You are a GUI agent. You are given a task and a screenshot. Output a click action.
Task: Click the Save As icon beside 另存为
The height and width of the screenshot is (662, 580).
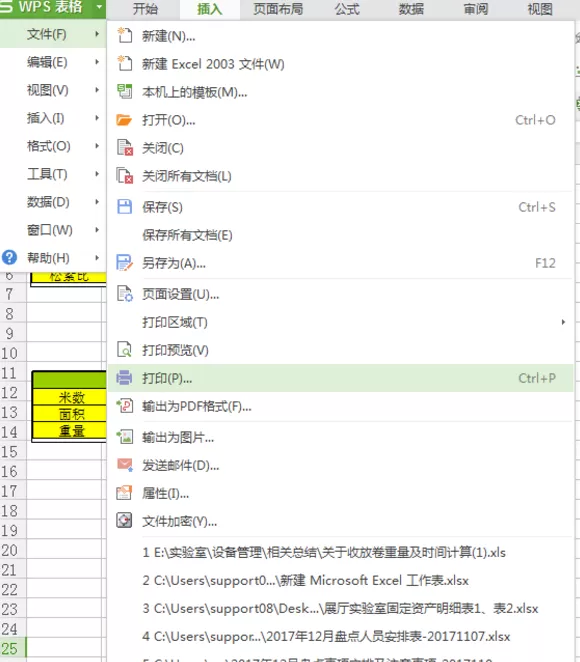click(125, 263)
